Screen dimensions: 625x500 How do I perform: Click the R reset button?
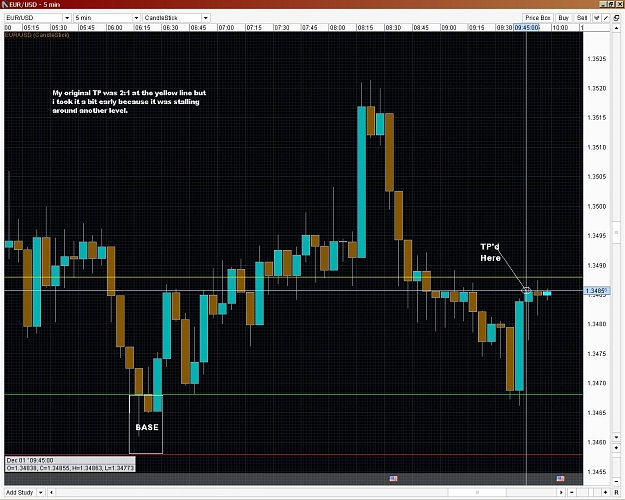617,492
